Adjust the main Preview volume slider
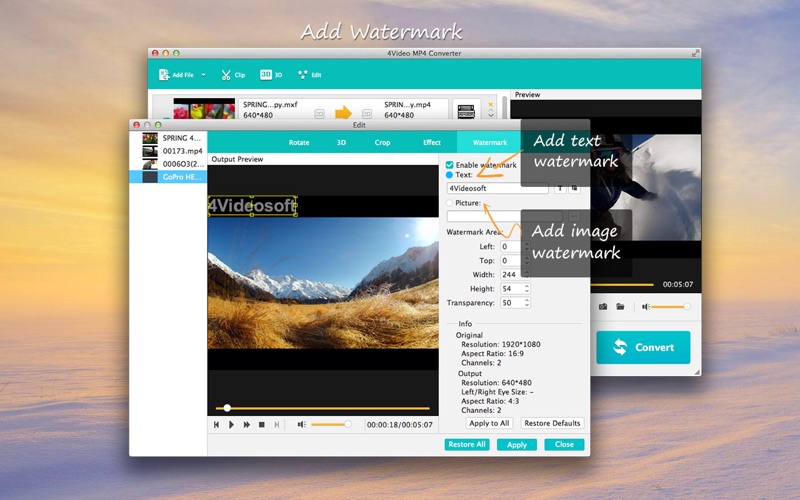Screen dimensions: 800x500 point(670,307)
